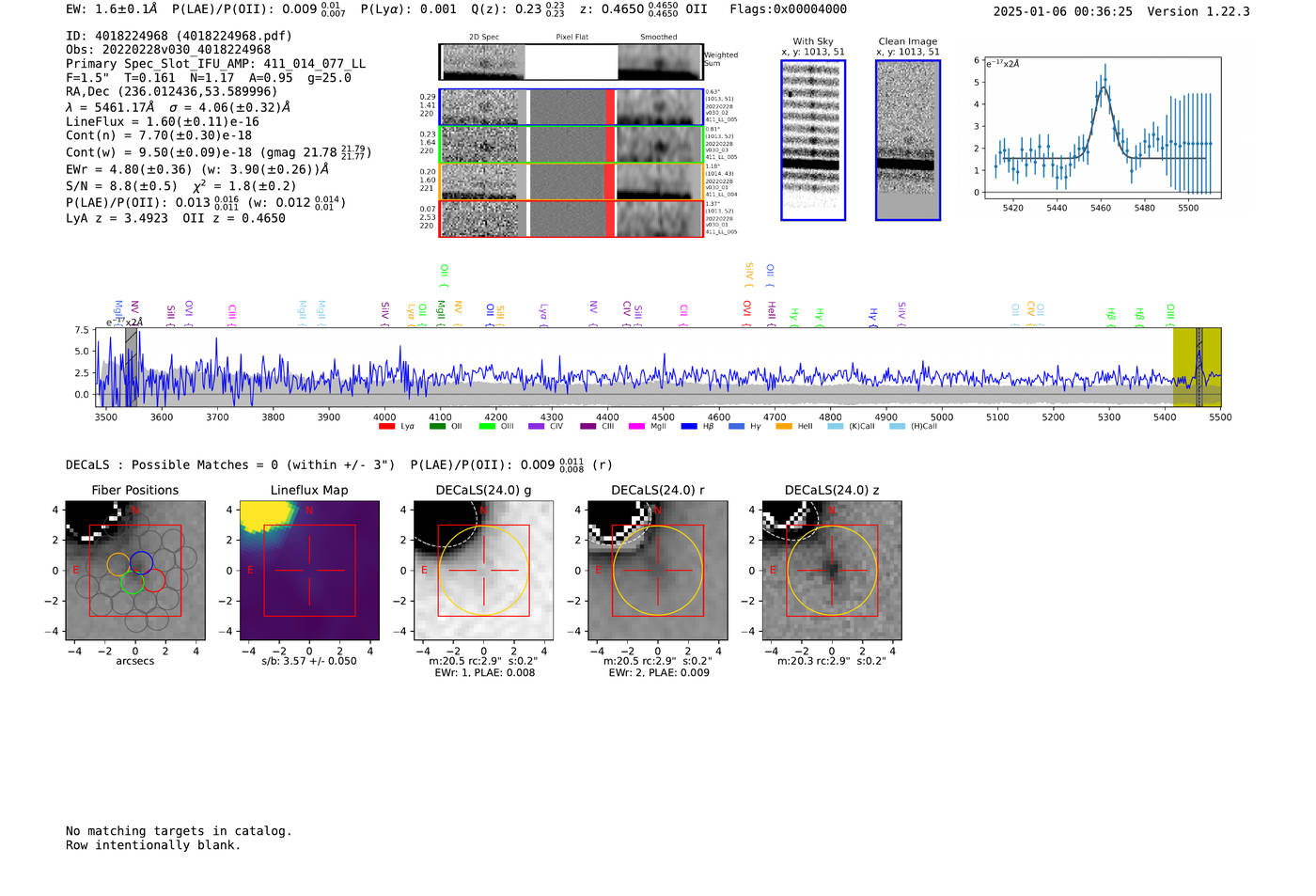This screenshot has width=1316, height=896.
Task: Open the DECaLS(24.0) g cutout
Action: coord(483,570)
